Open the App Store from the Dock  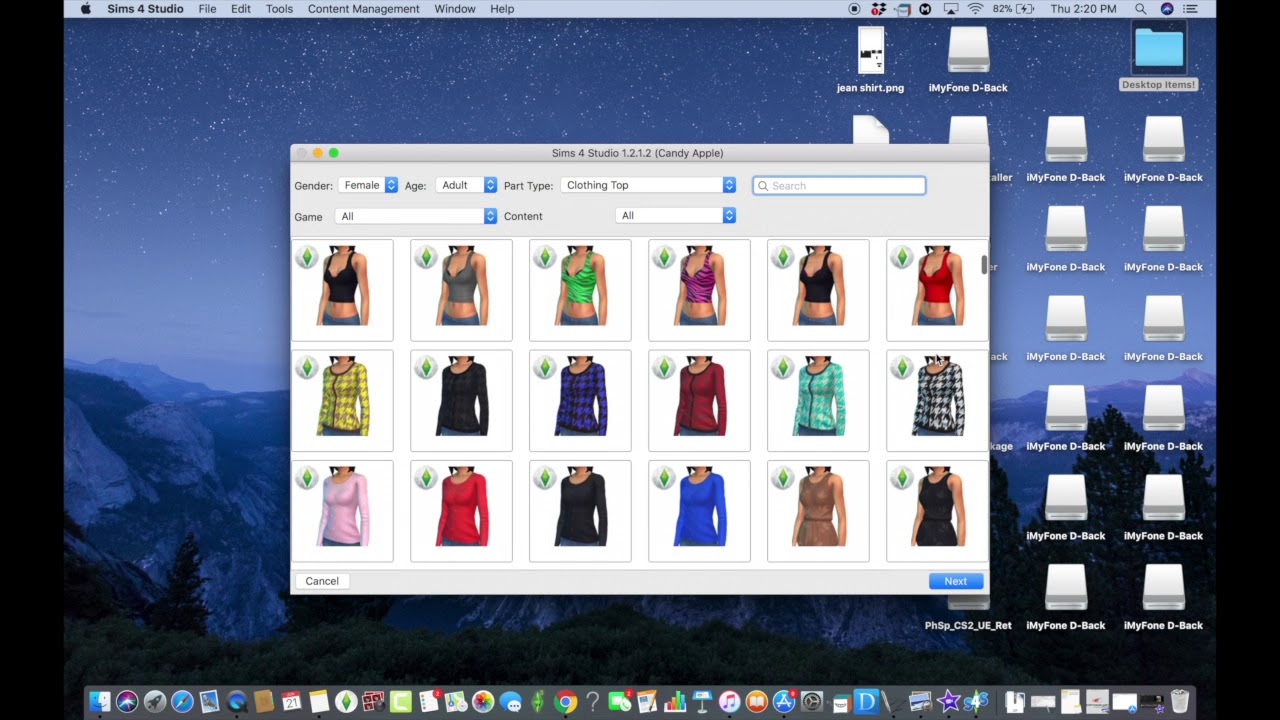784,701
